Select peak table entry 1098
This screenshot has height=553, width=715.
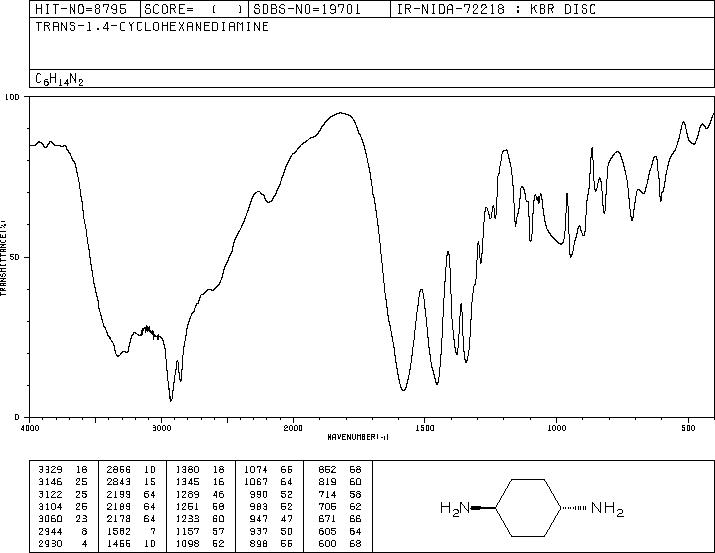point(187,543)
